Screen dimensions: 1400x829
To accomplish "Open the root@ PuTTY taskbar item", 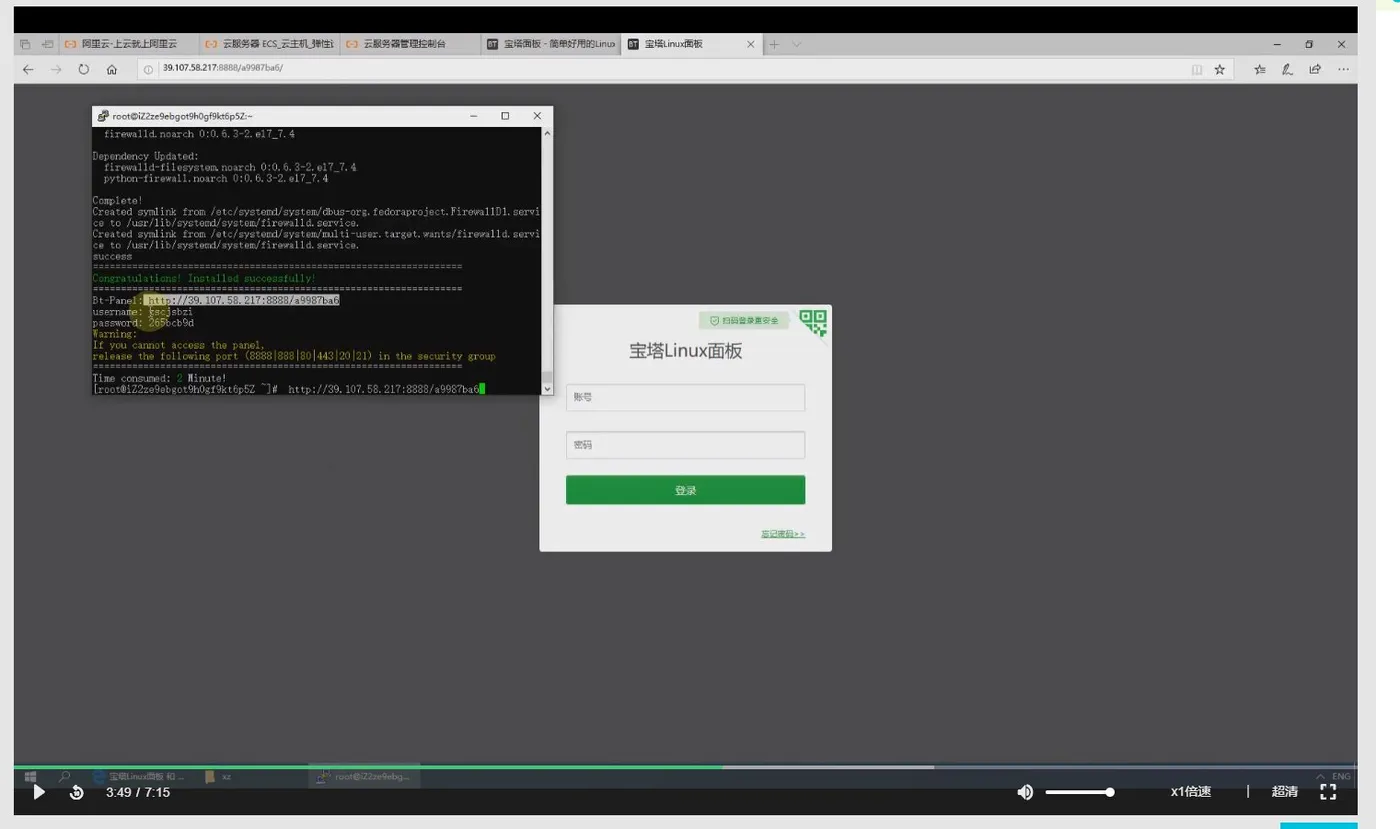I will coord(364,776).
